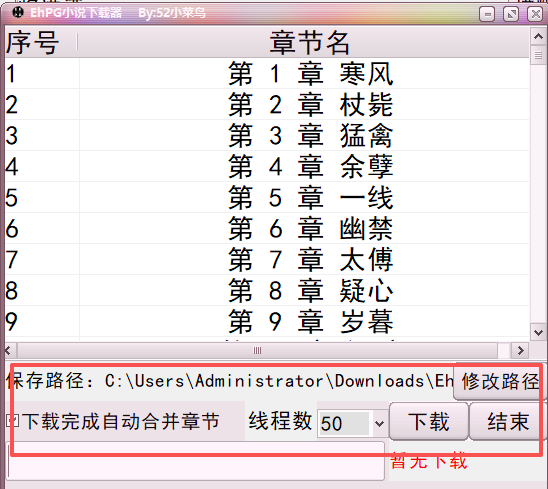Click sequence number 8 cell
Viewport: 548px width, 489px height.
pyautogui.click(x=42, y=290)
